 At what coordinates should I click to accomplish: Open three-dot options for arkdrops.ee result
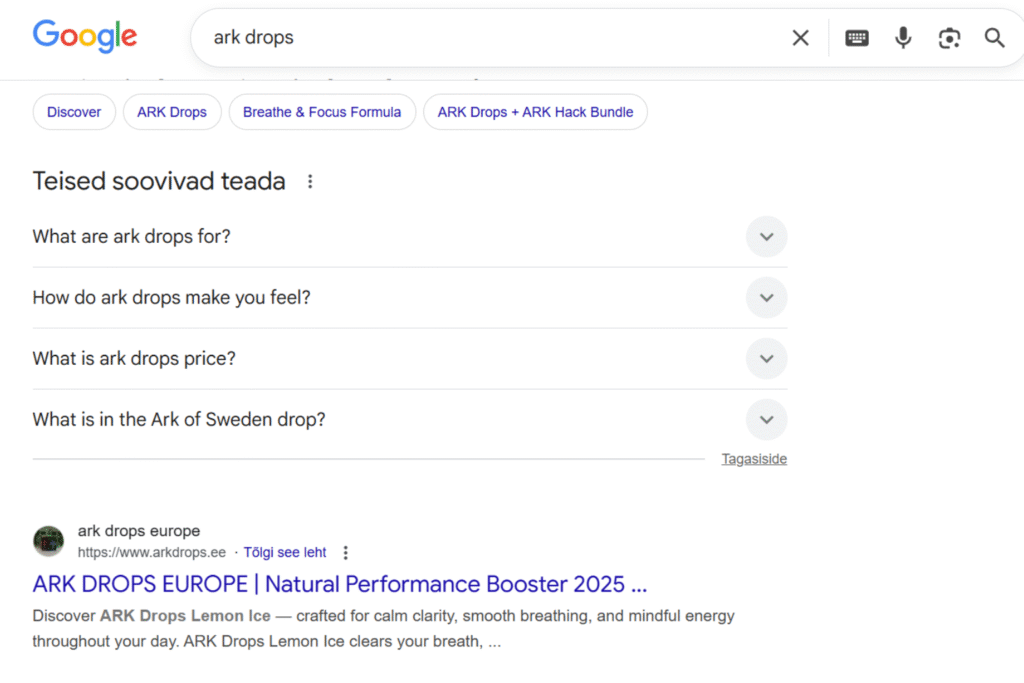pos(346,553)
